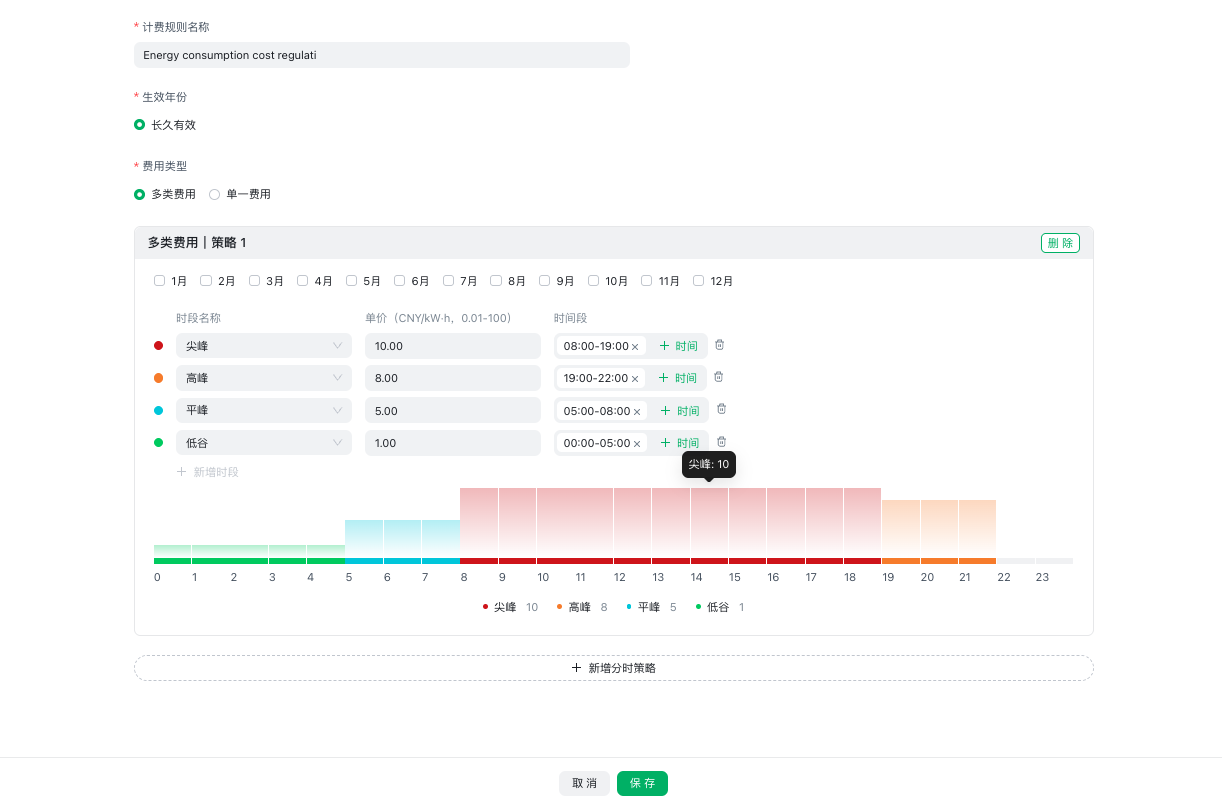Remove the 05:00-08:00 time tag
Viewport: 1222px width, 801px height.
[x=637, y=411]
